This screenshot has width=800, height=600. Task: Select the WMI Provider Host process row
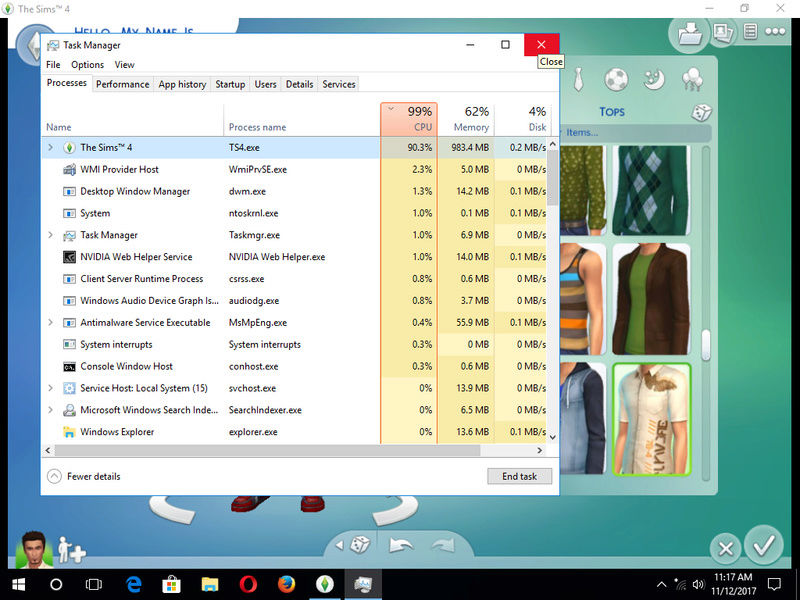pos(294,169)
